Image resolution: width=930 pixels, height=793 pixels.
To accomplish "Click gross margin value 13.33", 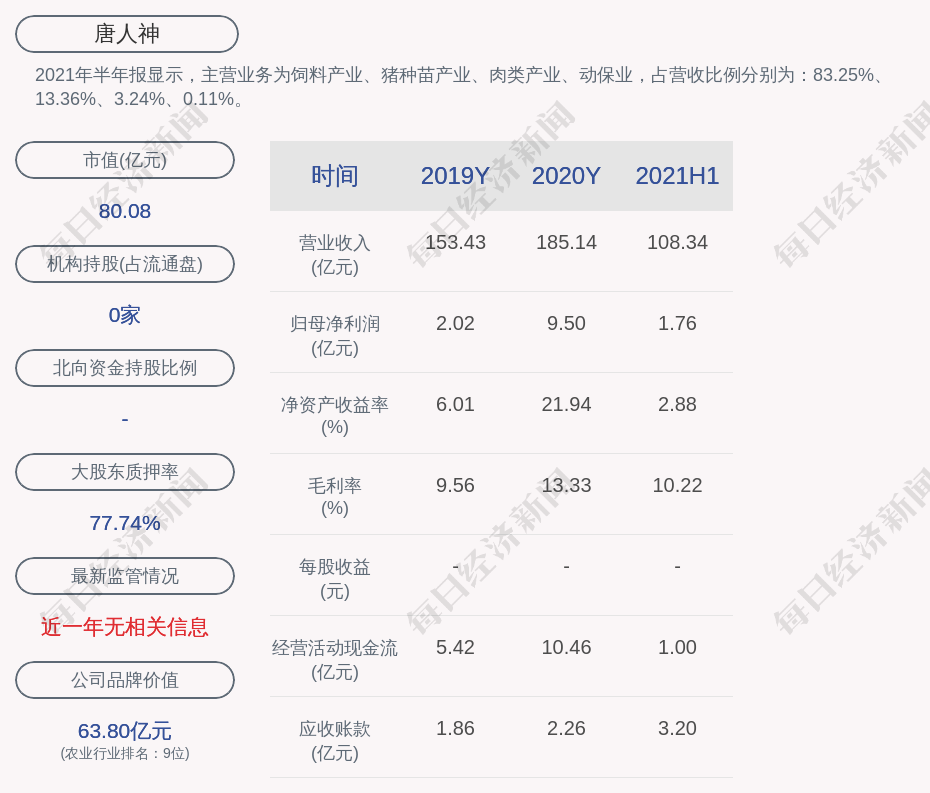I will 566,486.
